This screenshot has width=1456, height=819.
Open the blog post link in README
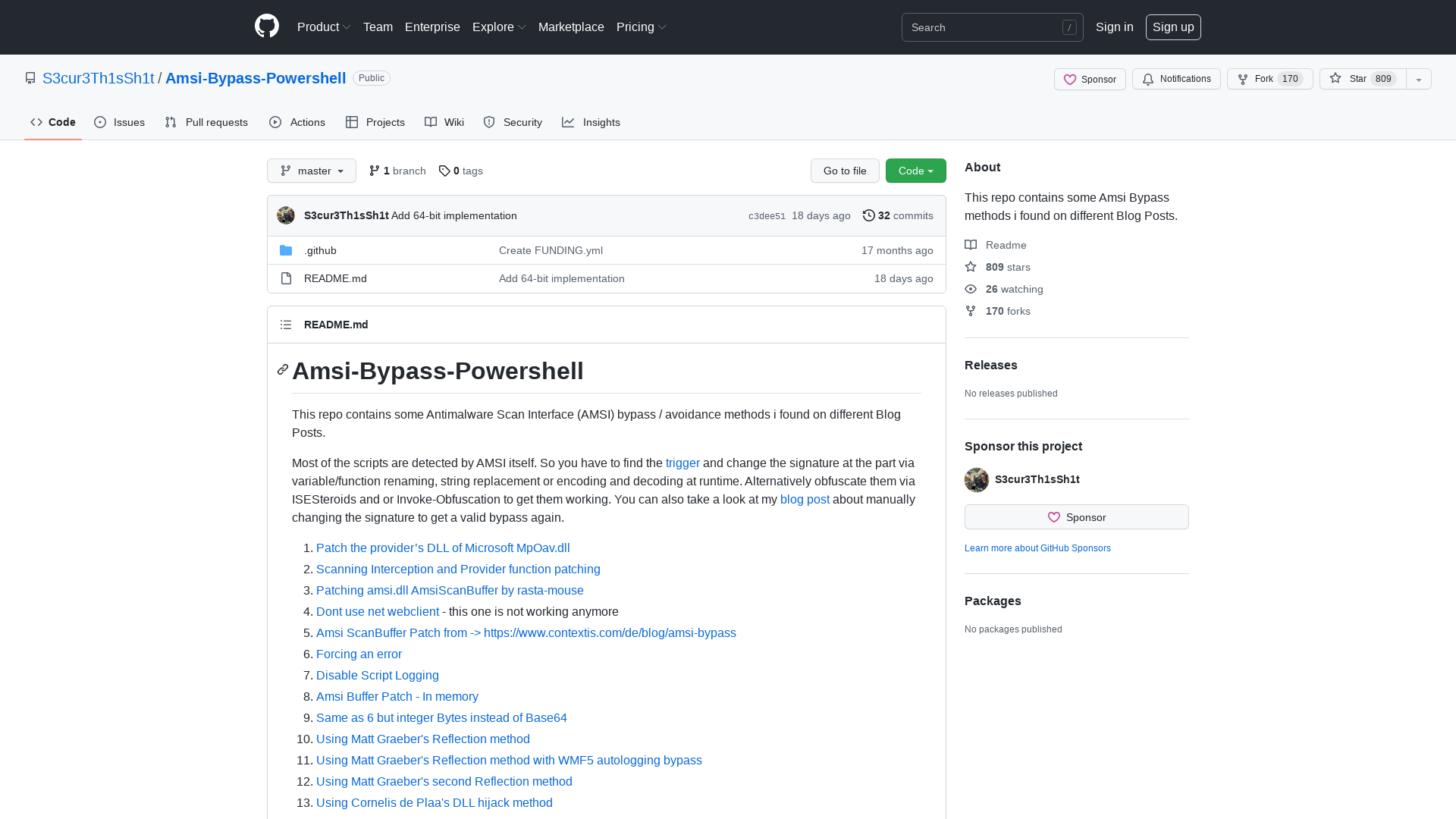(805, 499)
